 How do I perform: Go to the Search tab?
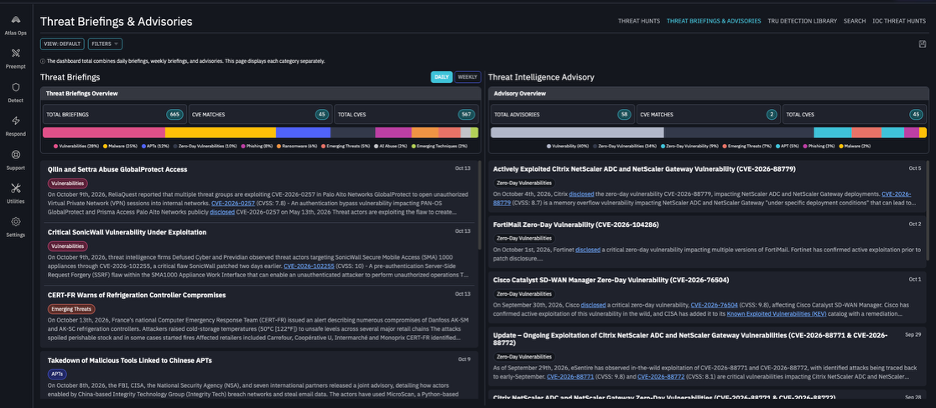tap(854, 21)
